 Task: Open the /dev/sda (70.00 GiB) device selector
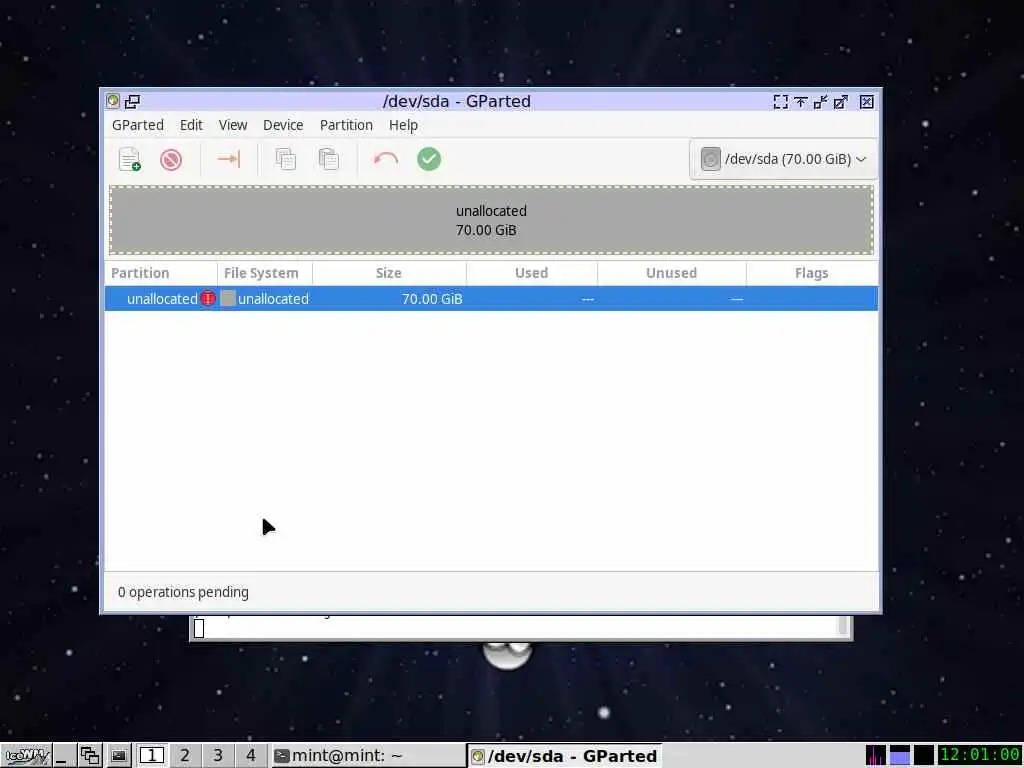(x=784, y=159)
